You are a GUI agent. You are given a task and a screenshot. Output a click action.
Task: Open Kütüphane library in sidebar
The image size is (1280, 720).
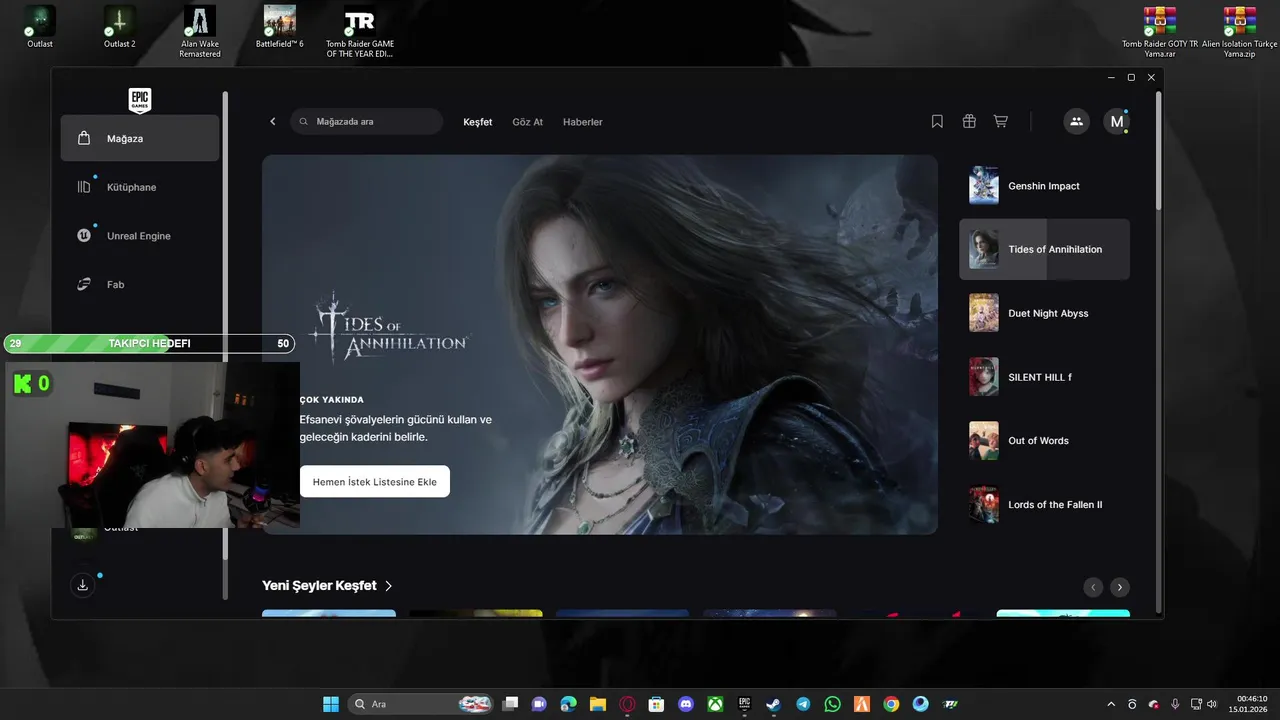(140, 187)
